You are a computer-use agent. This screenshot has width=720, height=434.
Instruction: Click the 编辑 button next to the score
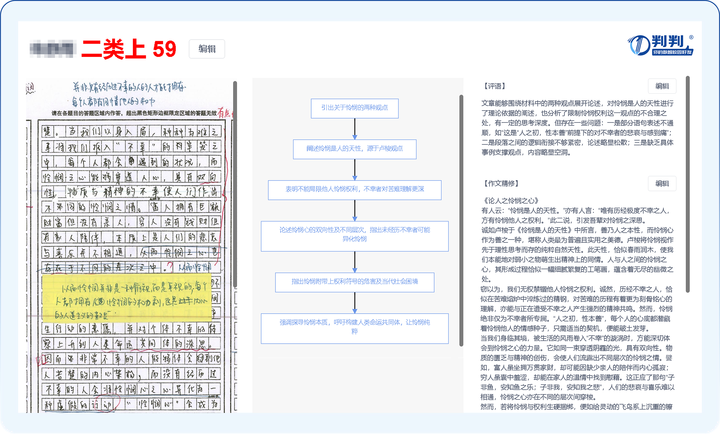coord(209,49)
